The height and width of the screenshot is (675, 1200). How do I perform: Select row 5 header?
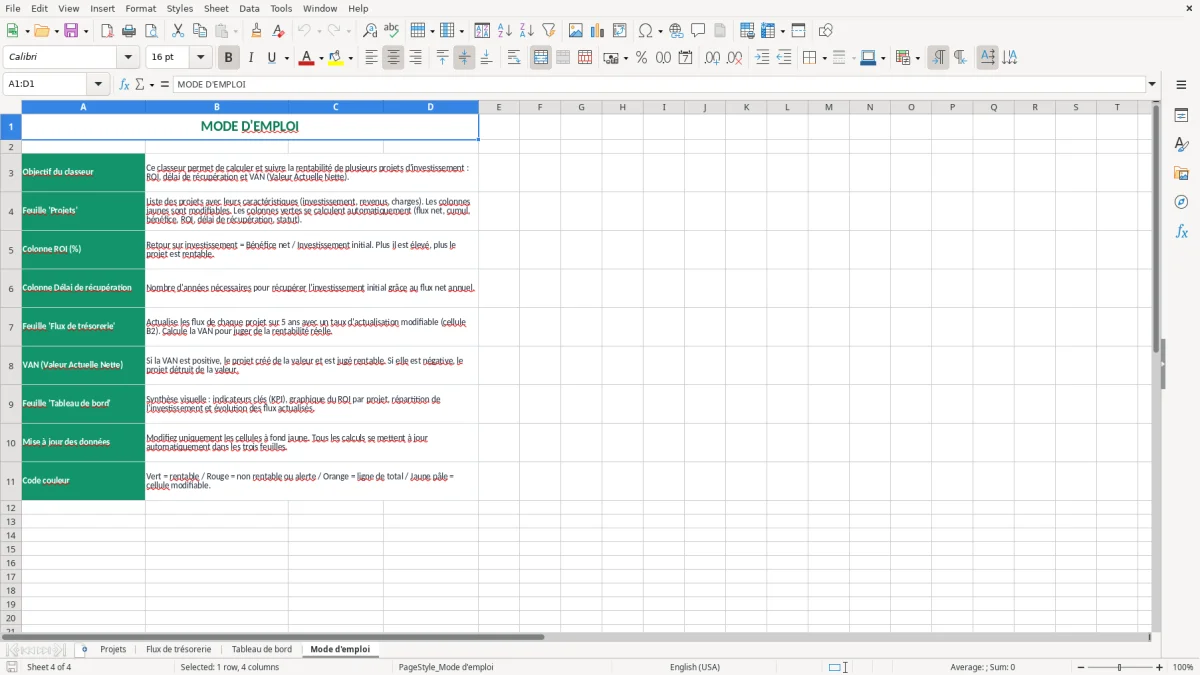click(x=11, y=250)
